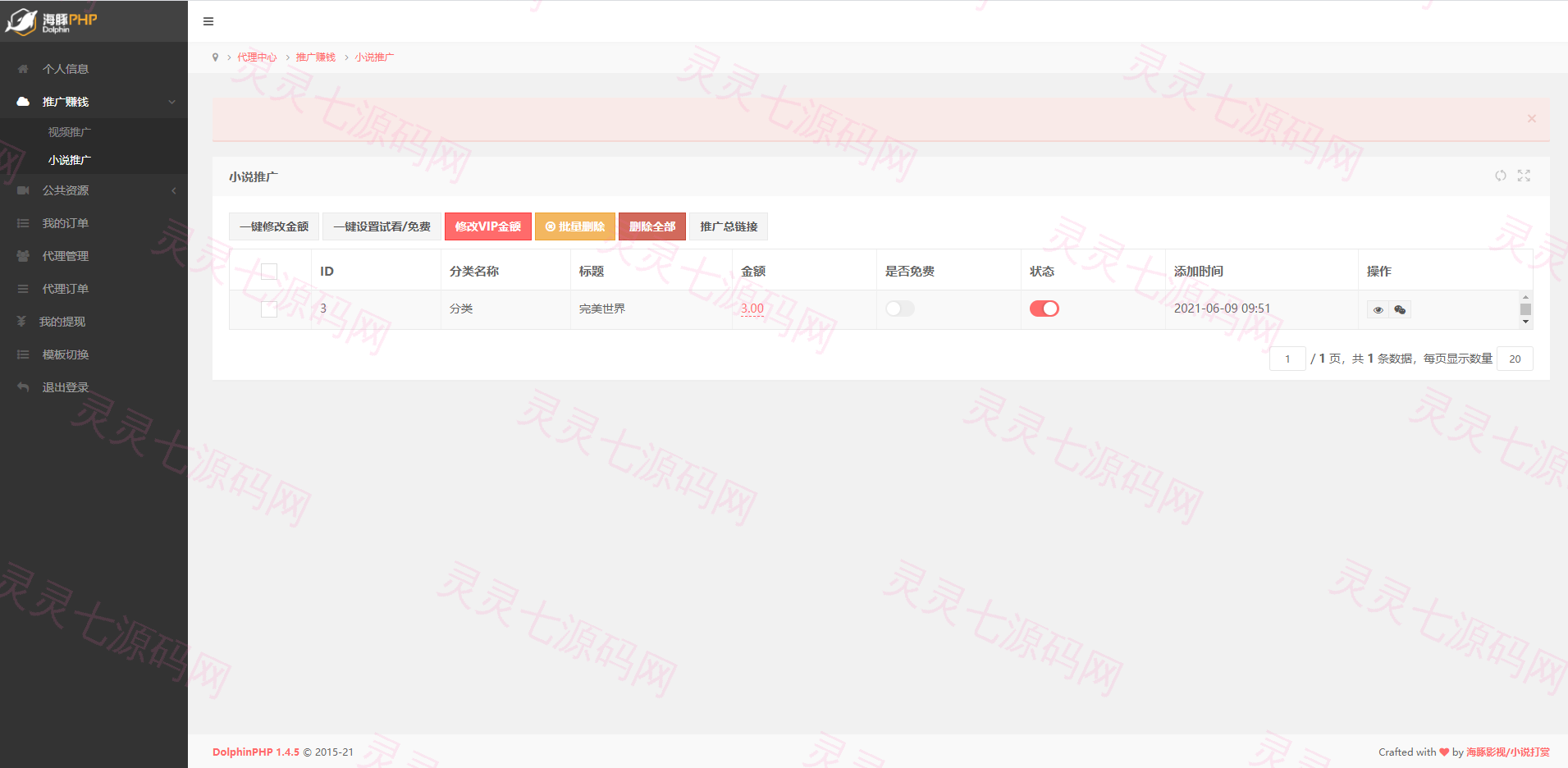
Task: Click the DolphinPHP logo
Action: [x=51, y=21]
